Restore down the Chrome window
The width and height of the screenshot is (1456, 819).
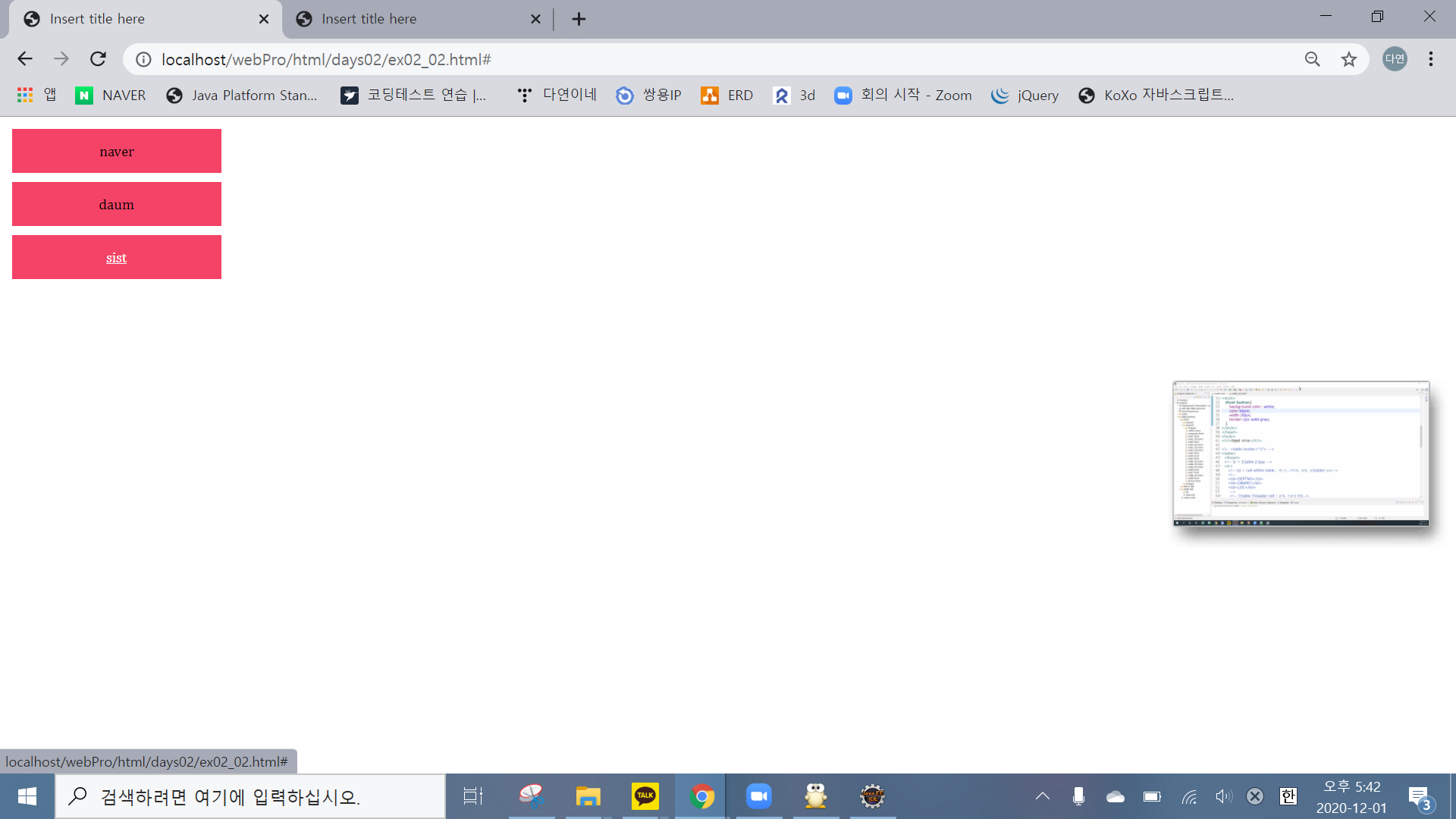[x=1377, y=17]
